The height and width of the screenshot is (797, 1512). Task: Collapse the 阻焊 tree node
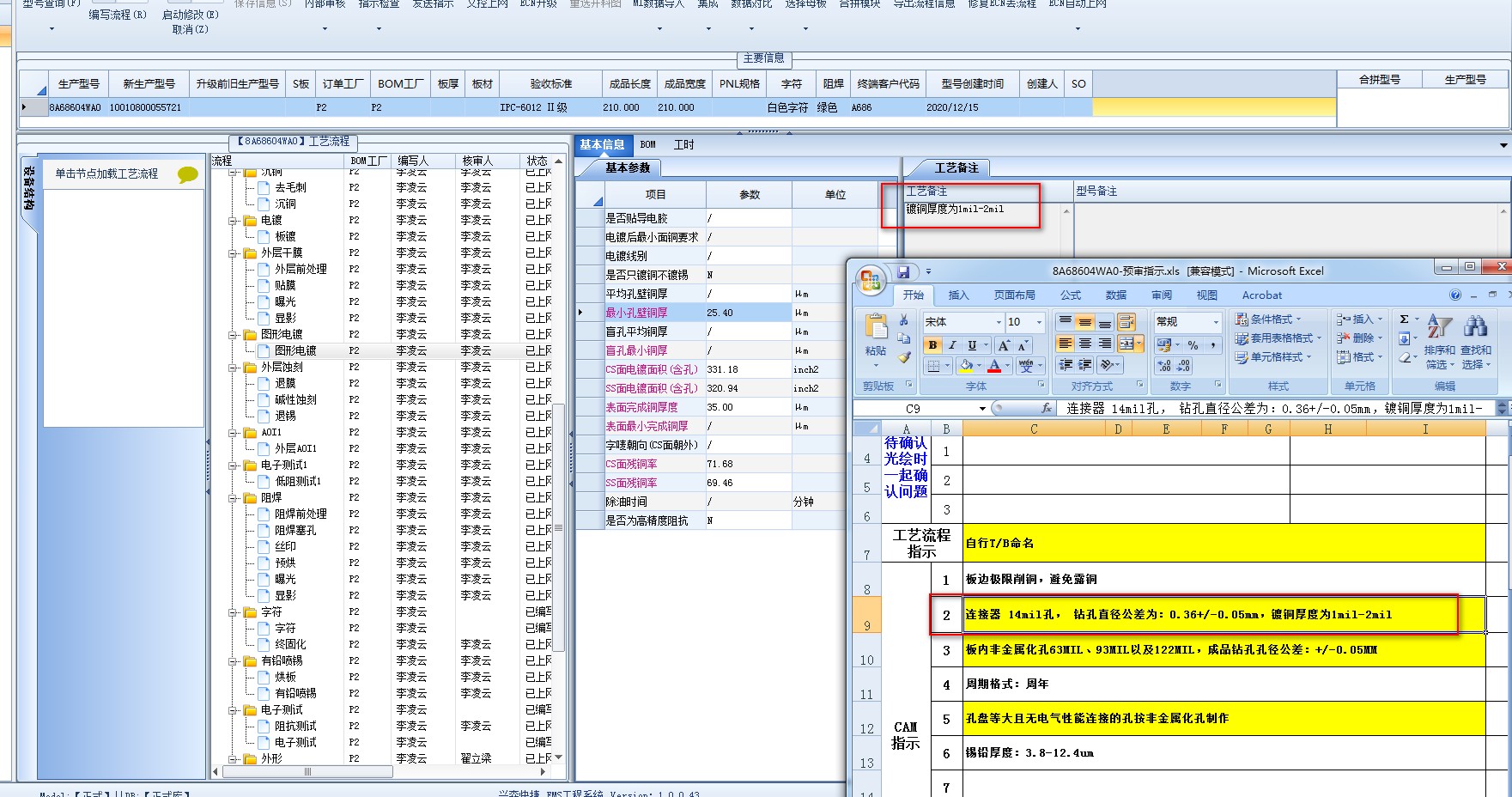tap(234, 498)
